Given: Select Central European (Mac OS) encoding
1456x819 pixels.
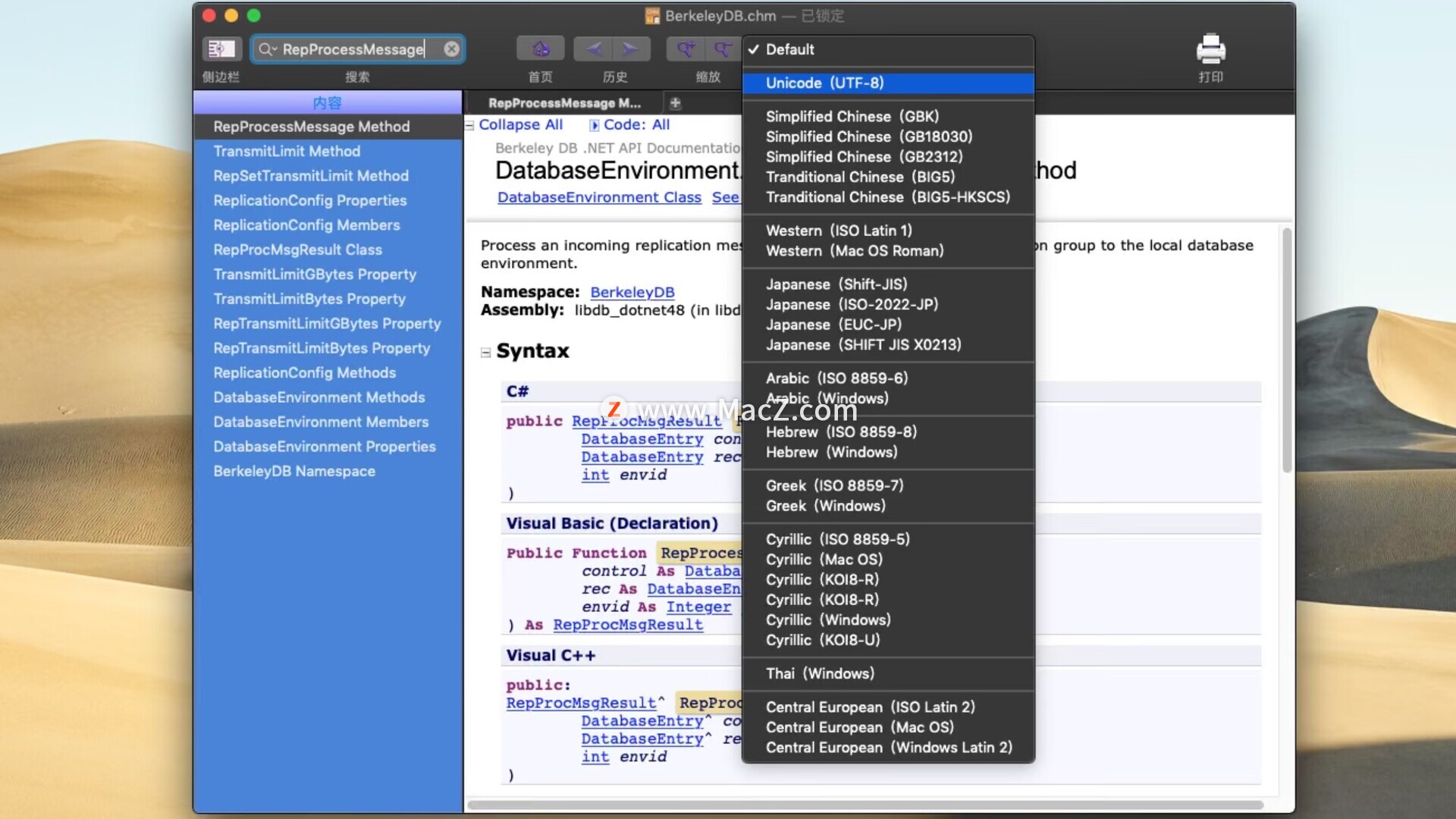Looking at the screenshot, I should point(888,727).
